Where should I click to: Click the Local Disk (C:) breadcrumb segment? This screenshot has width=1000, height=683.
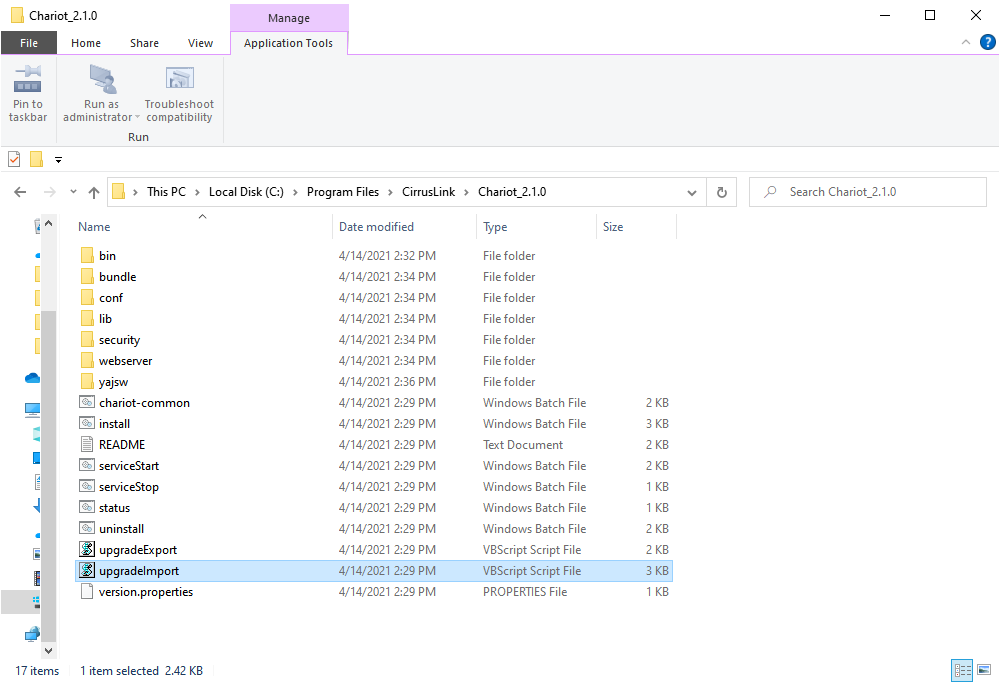point(246,192)
